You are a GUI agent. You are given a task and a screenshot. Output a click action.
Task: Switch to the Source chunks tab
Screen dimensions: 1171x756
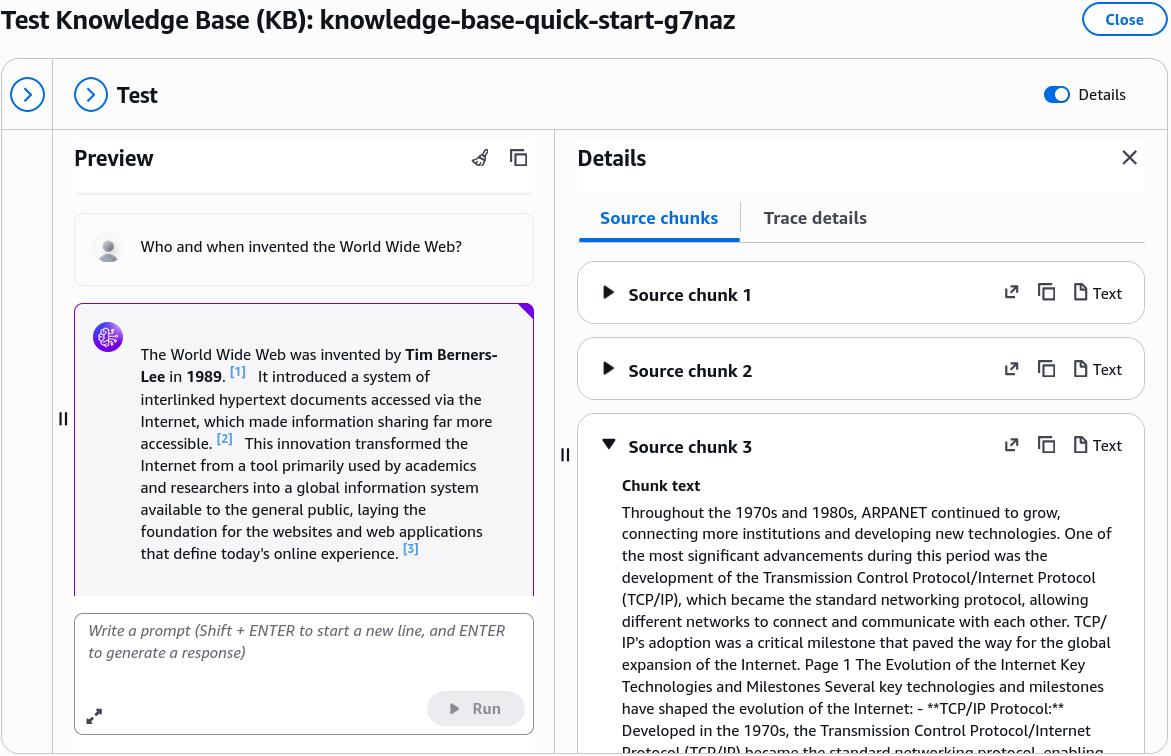pos(659,218)
